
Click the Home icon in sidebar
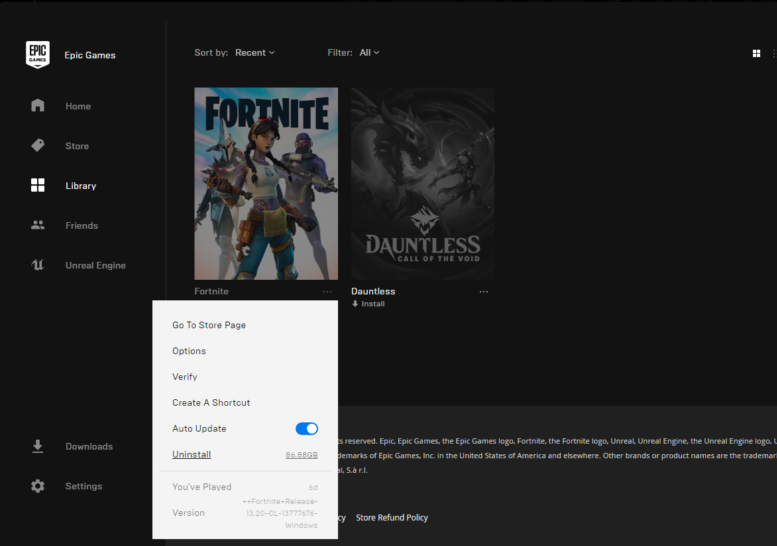tap(38, 106)
